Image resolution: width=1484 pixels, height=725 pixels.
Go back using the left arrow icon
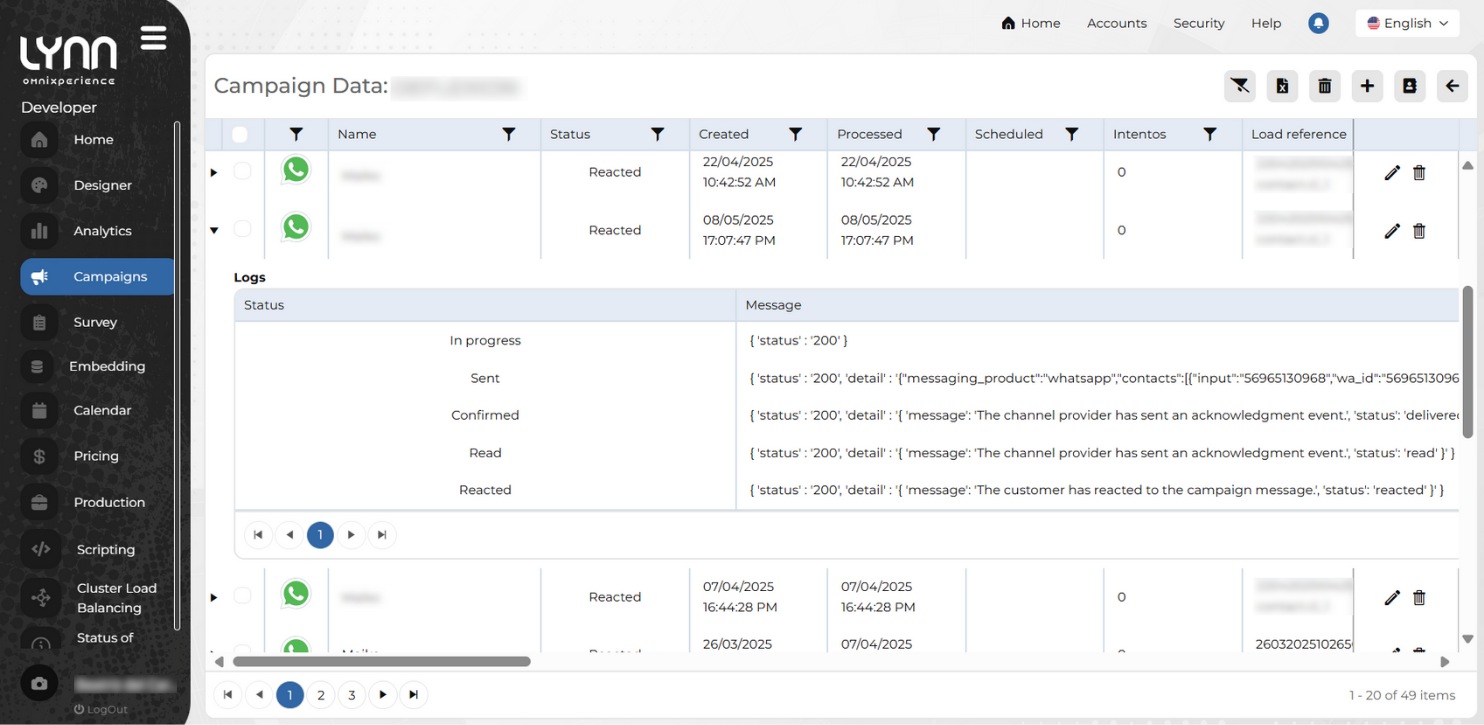pyautogui.click(x=1452, y=86)
